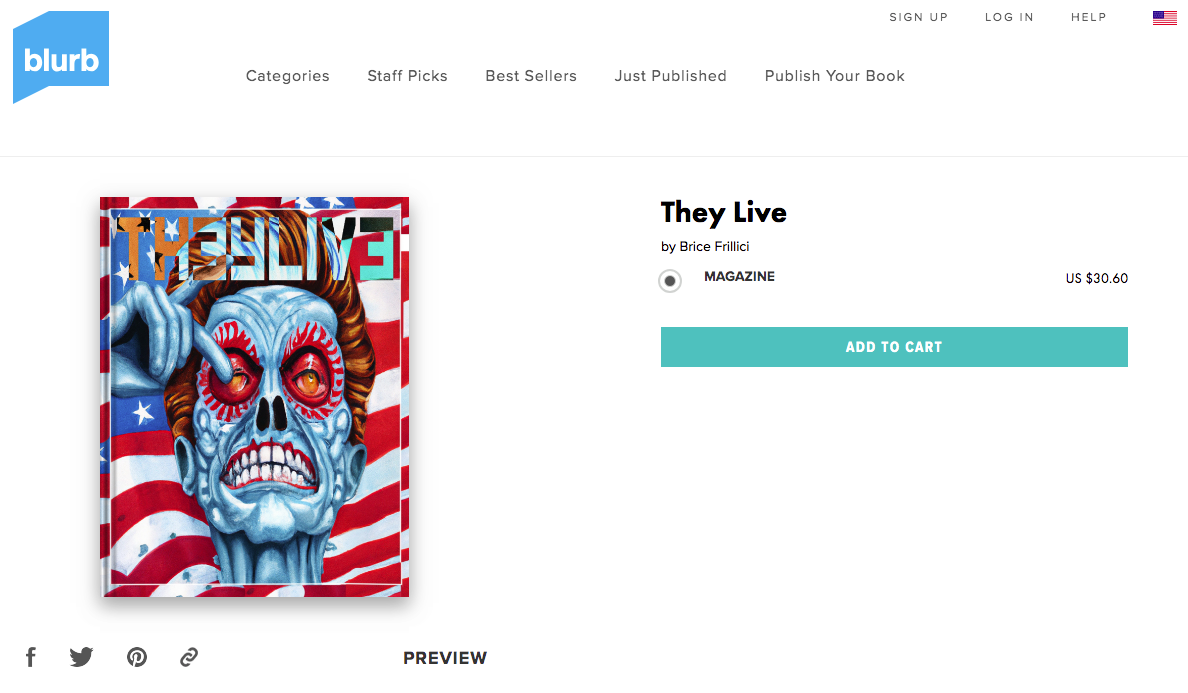The image size is (1188, 693).
Task: Open Publish Your Book menu
Action: coord(835,76)
